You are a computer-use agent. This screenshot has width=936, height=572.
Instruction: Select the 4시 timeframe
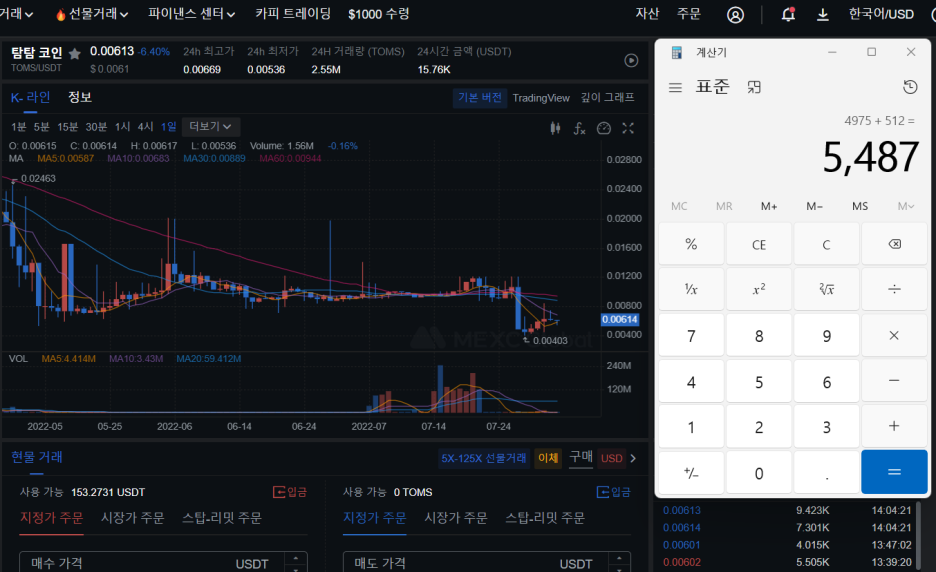tap(146, 127)
